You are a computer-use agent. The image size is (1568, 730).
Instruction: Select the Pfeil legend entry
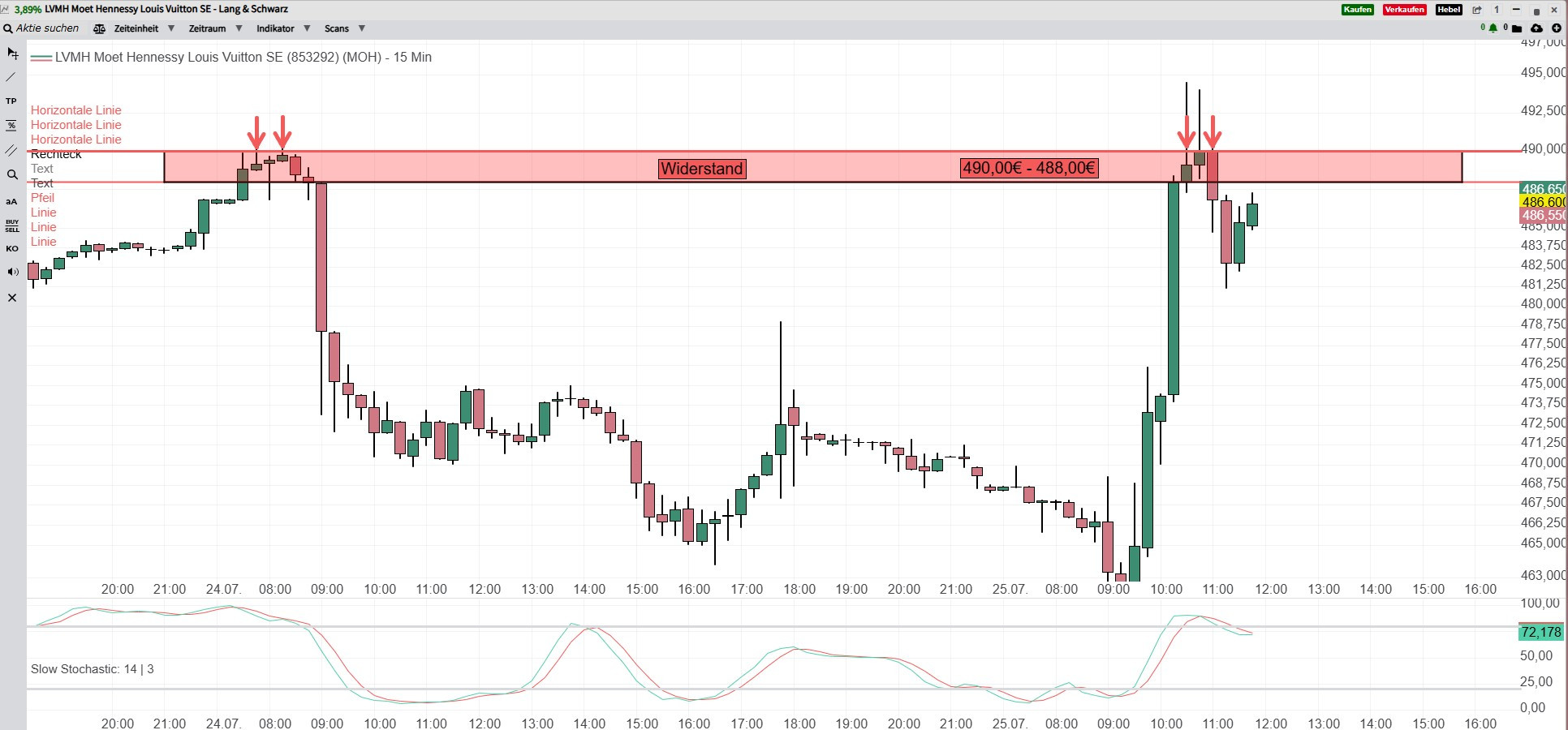(x=42, y=198)
